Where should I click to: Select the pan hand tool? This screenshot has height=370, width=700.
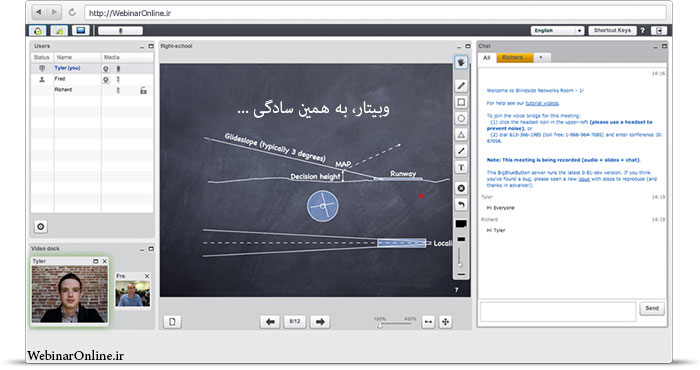click(x=461, y=62)
